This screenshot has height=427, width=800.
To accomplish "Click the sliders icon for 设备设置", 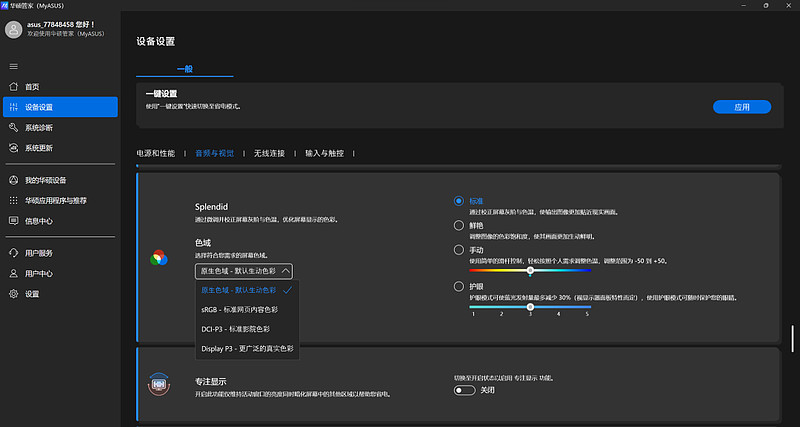I will pos(14,107).
